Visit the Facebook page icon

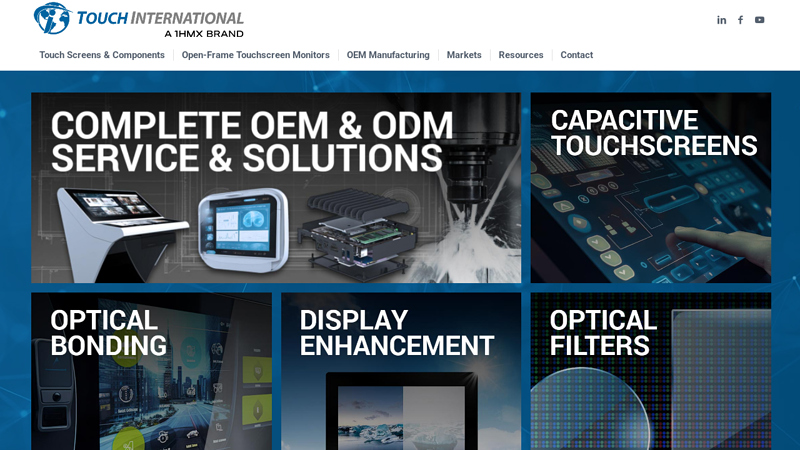740,20
